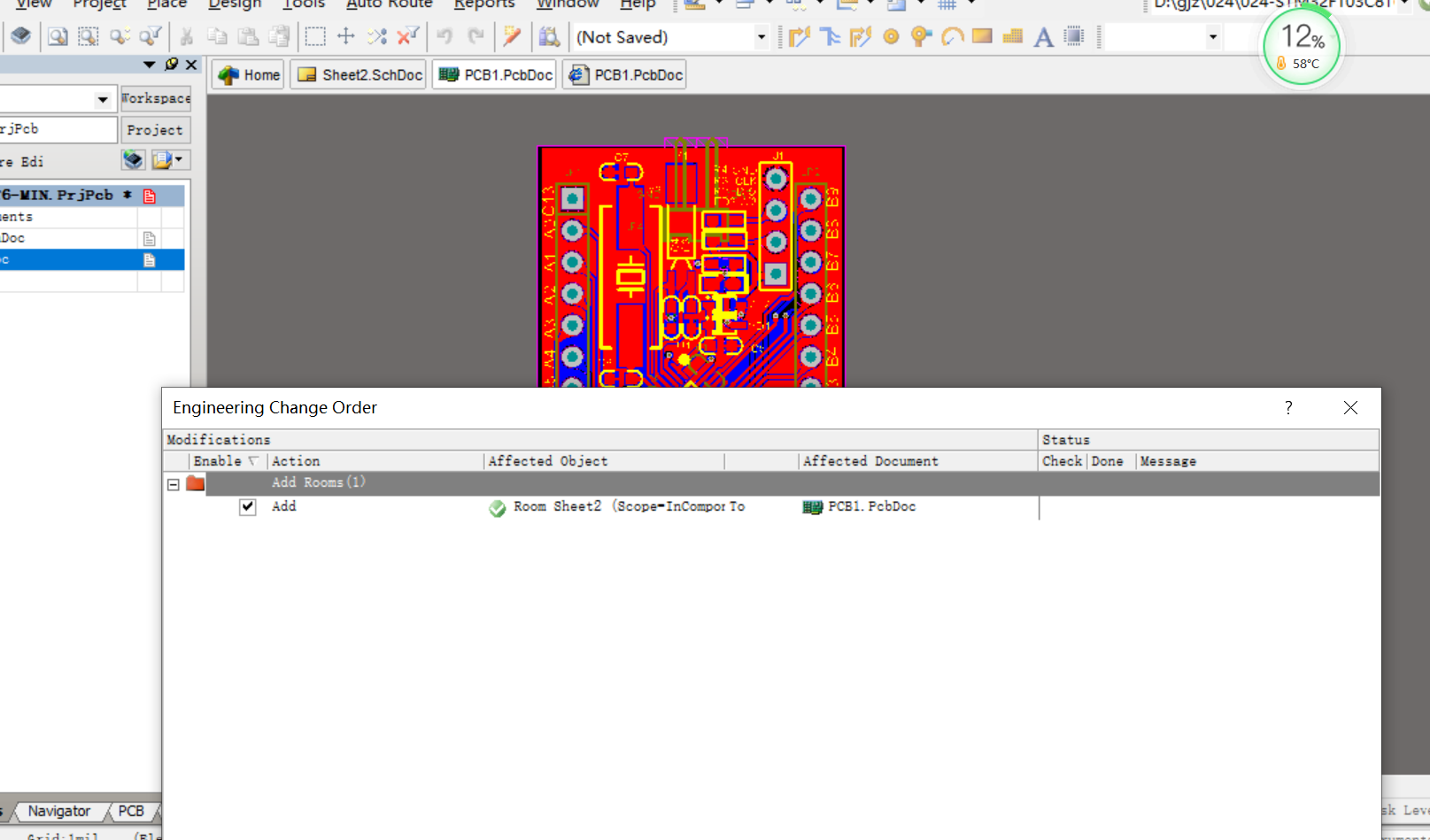Open the Project menu

coord(99,4)
